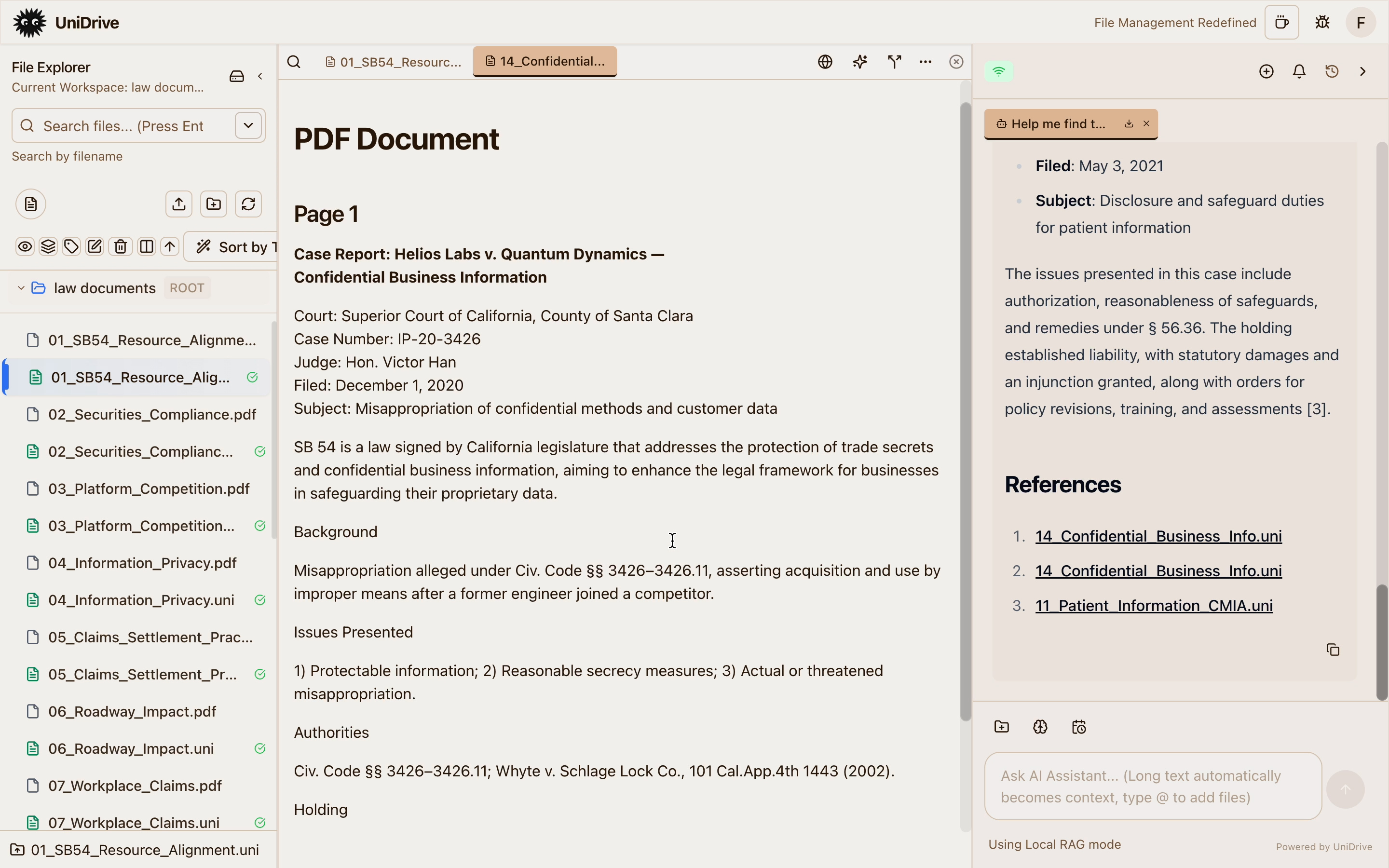The height and width of the screenshot is (868, 1389).
Task: Click the new folder icon
Action: point(214,204)
